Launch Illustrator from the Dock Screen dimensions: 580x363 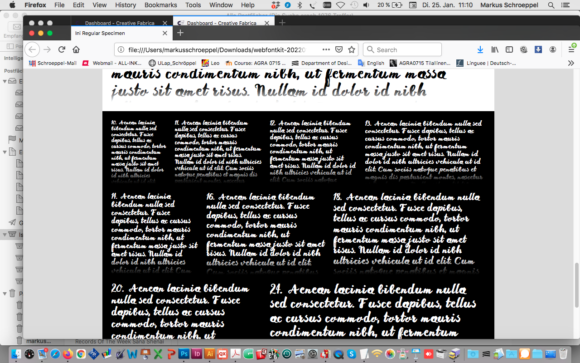click(x=210, y=354)
